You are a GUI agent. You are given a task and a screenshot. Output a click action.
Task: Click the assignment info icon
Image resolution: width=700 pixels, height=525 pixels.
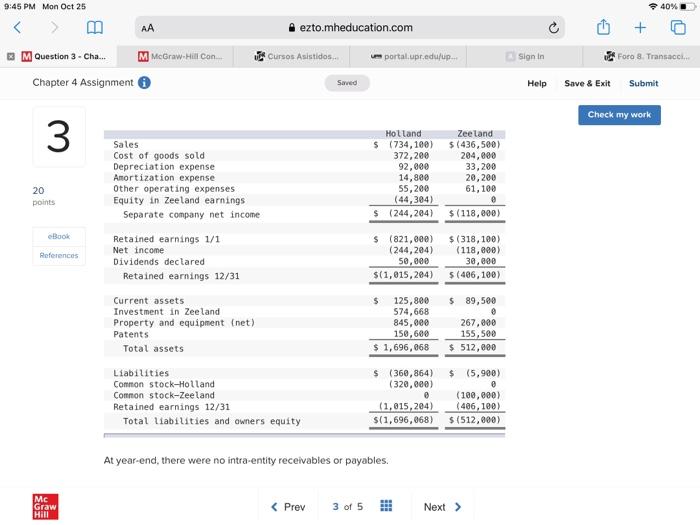pyautogui.click(x=144, y=83)
